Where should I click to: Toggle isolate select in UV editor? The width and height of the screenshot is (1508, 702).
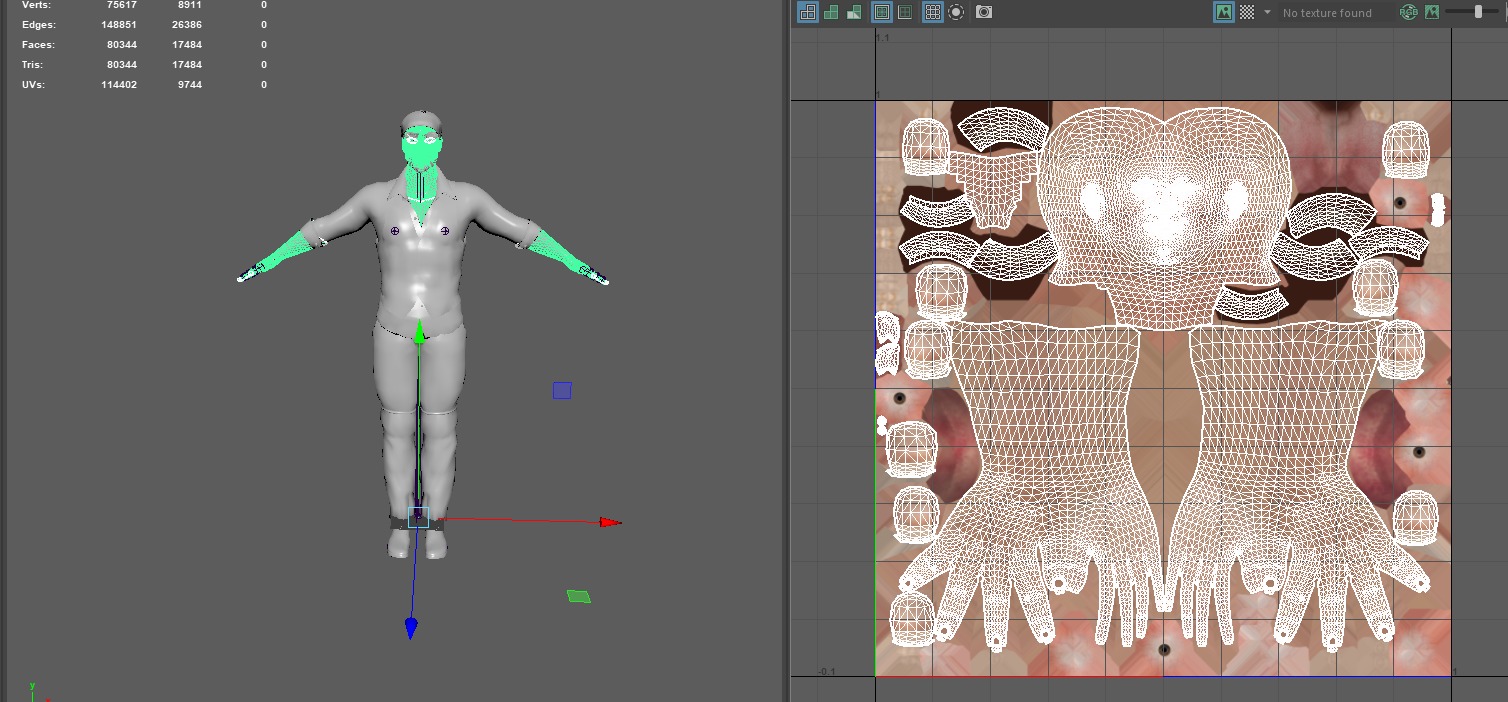956,12
